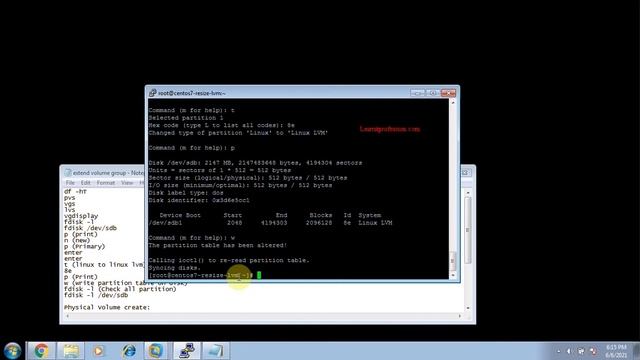This screenshot has height=360, width=640.
Task: Click "Command (m for help): p" line
Action: point(191,148)
